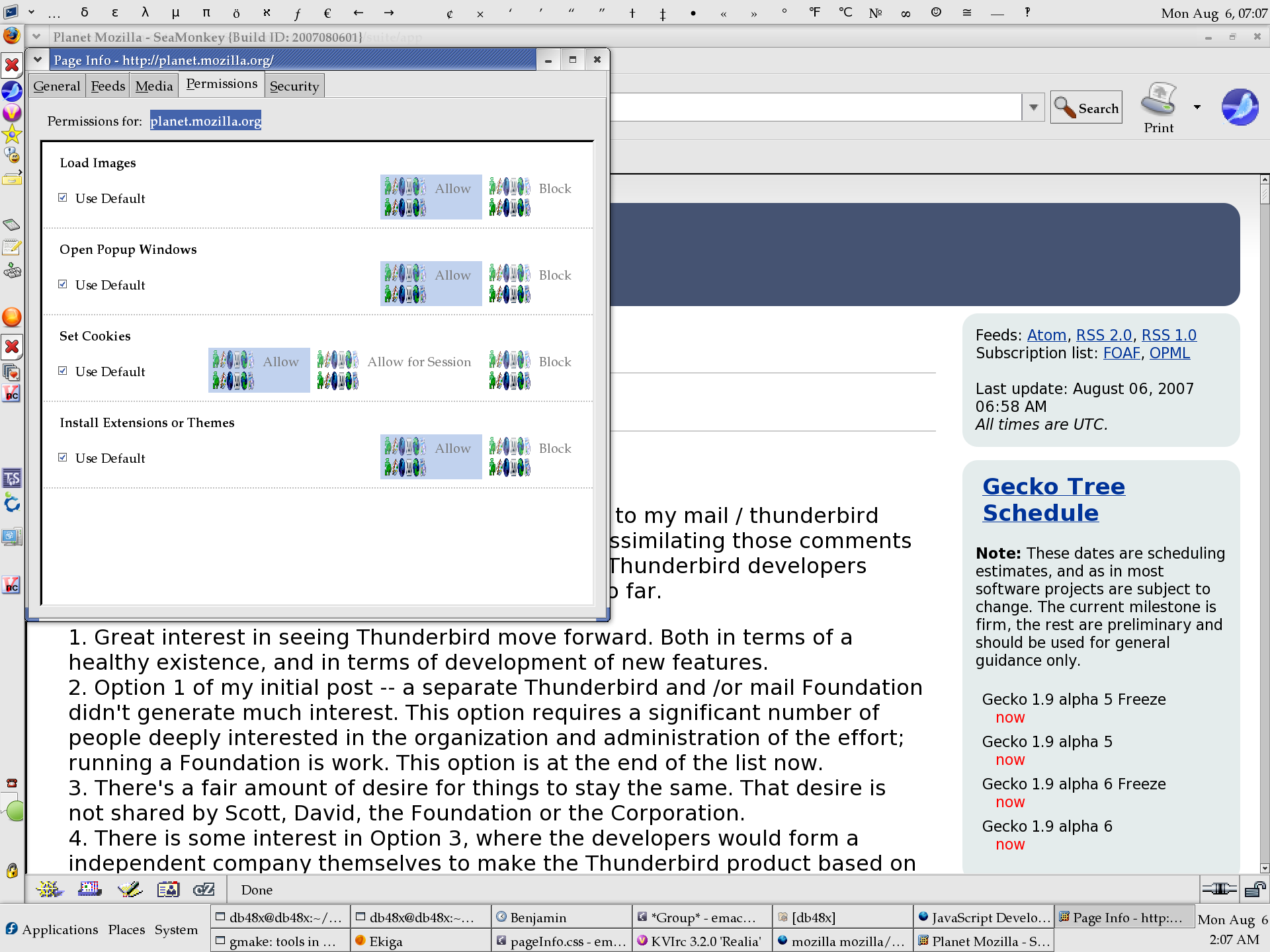The height and width of the screenshot is (952, 1270).
Task: Switch to the KVIrc 3.2.0 'Realia' taskbar window
Action: [702, 941]
